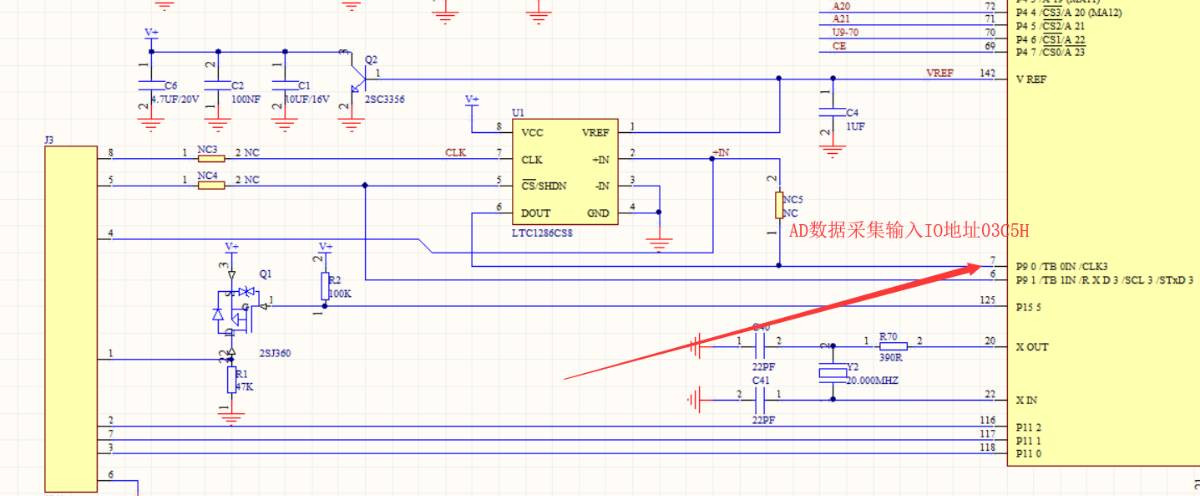Click the CS/SHDN pin label inside U1
Screen dimensions: 1200x496
pos(544,185)
